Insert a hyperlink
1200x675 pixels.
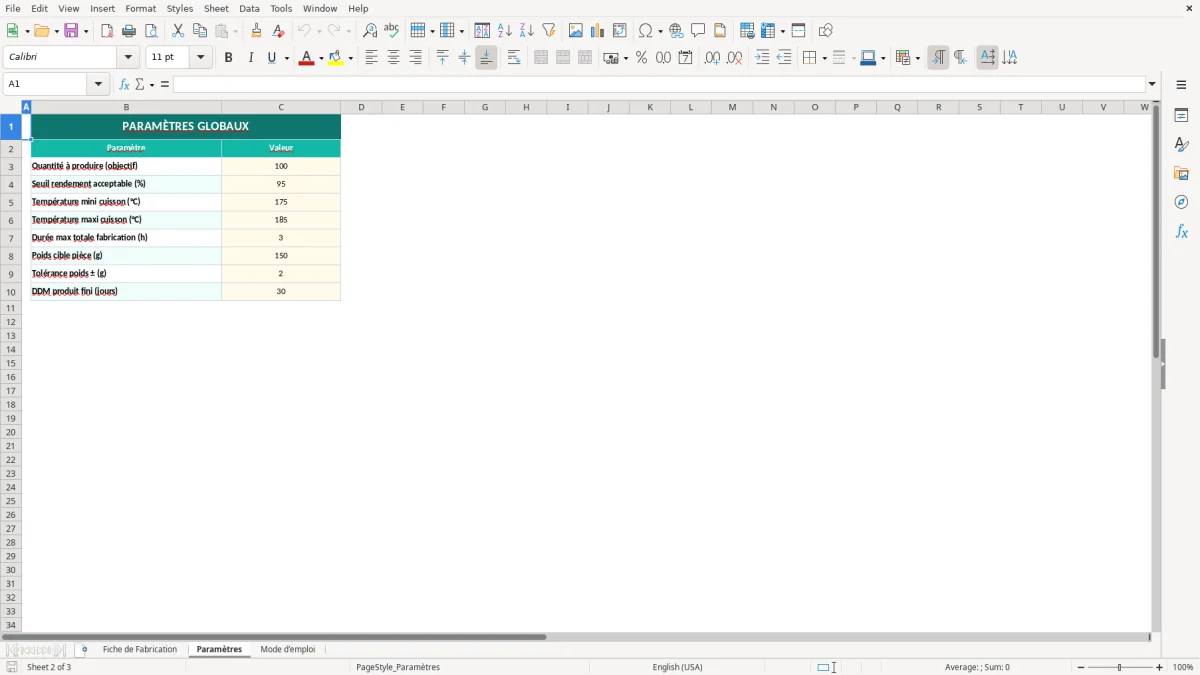[x=677, y=31]
